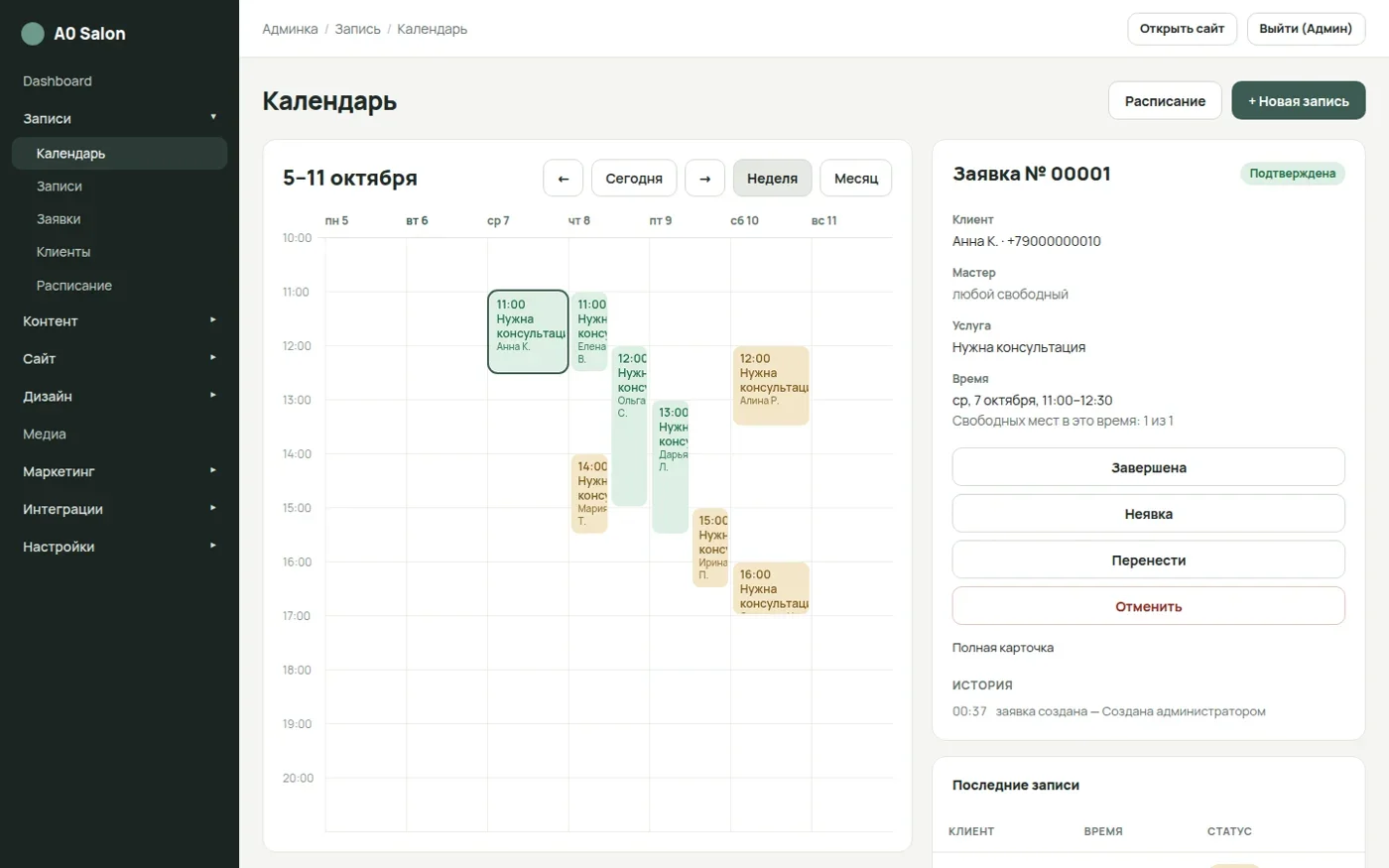Expand the Настройки sidebar section

[119, 547]
